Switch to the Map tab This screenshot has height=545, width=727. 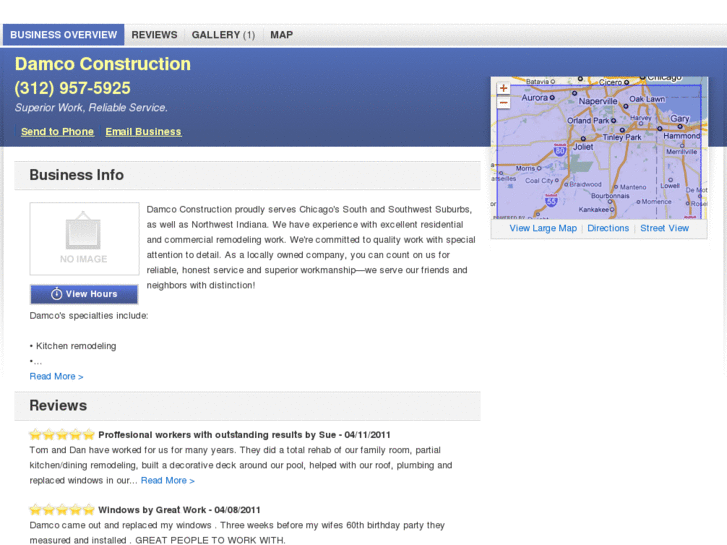pyautogui.click(x=281, y=35)
